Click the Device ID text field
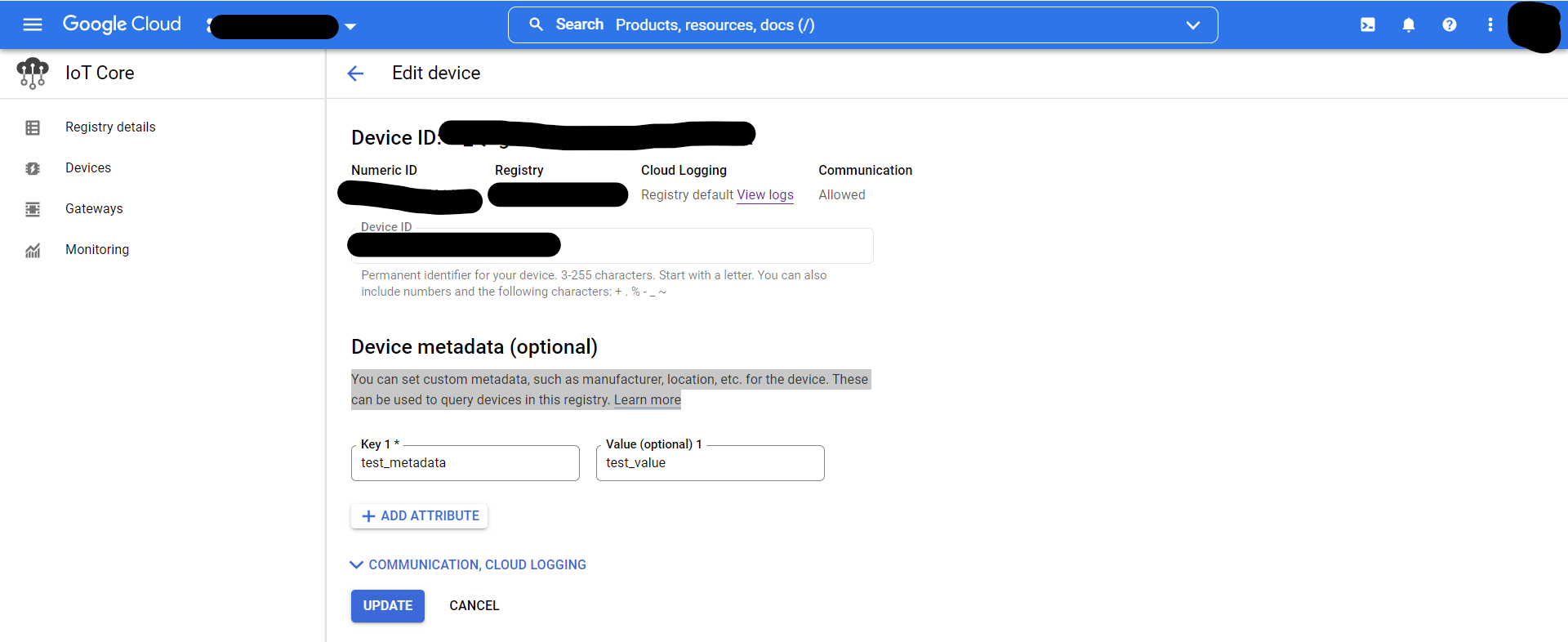Image resolution: width=1568 pixels, height=642 pixels. [612, 246]
